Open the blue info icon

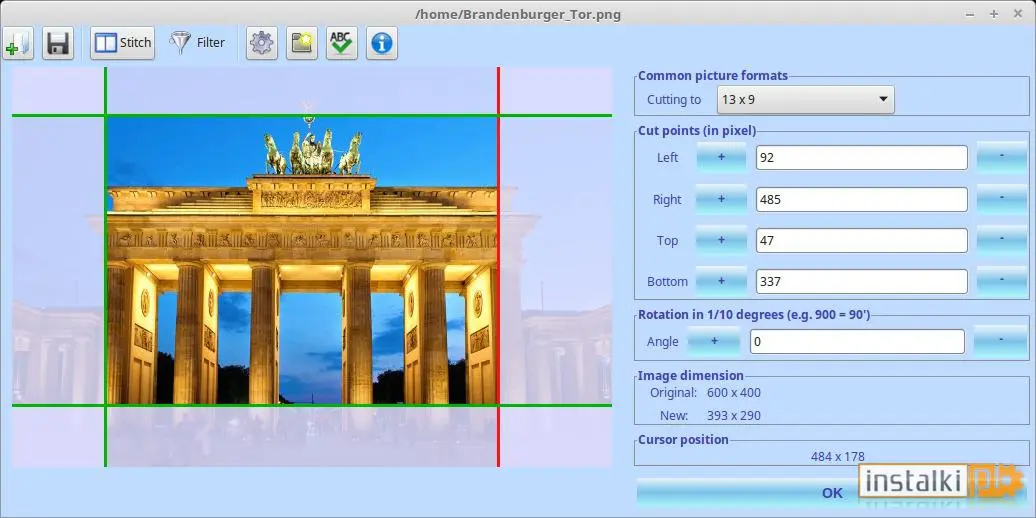[382, 44]
